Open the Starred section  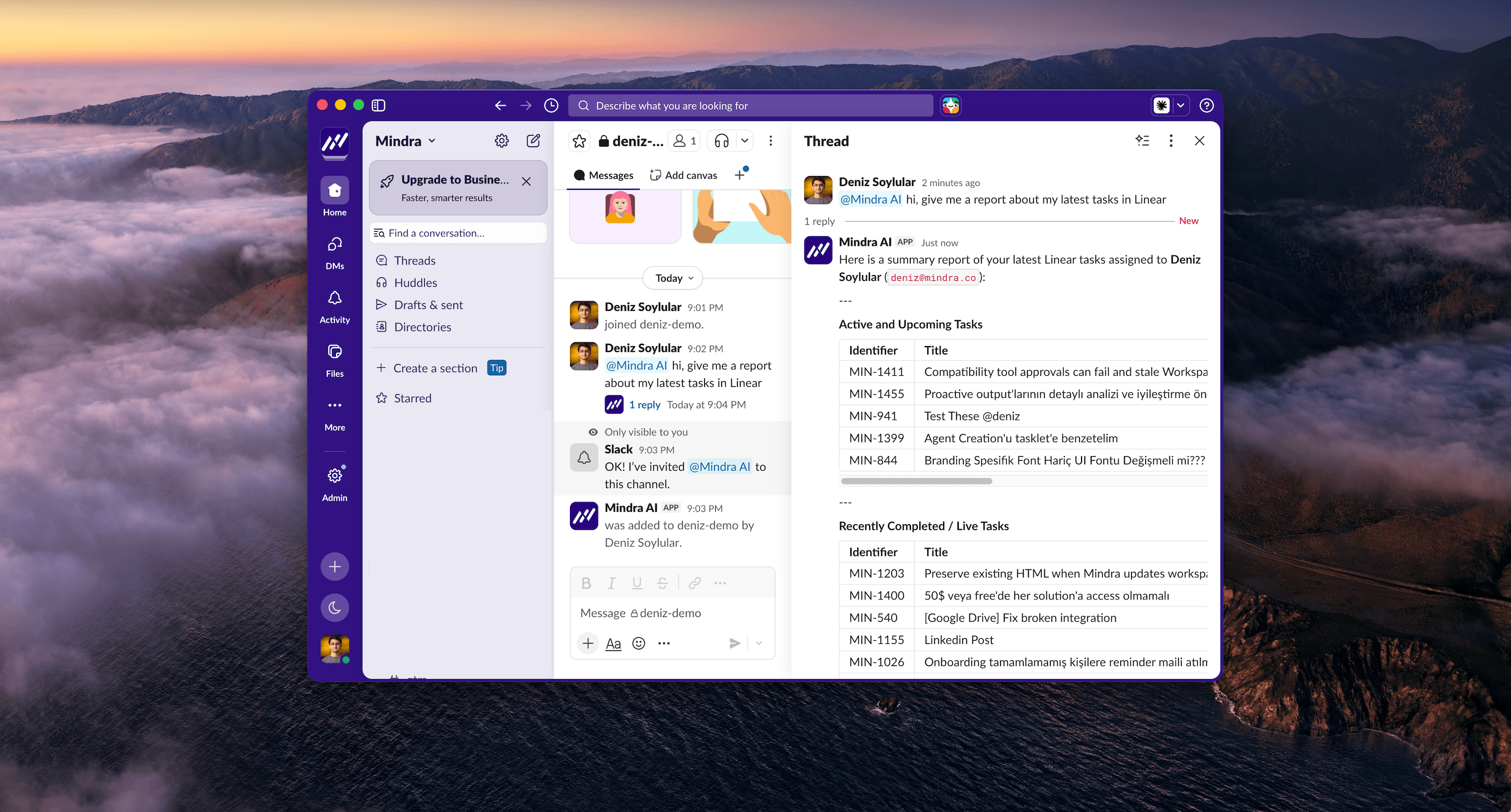(412, 398)
